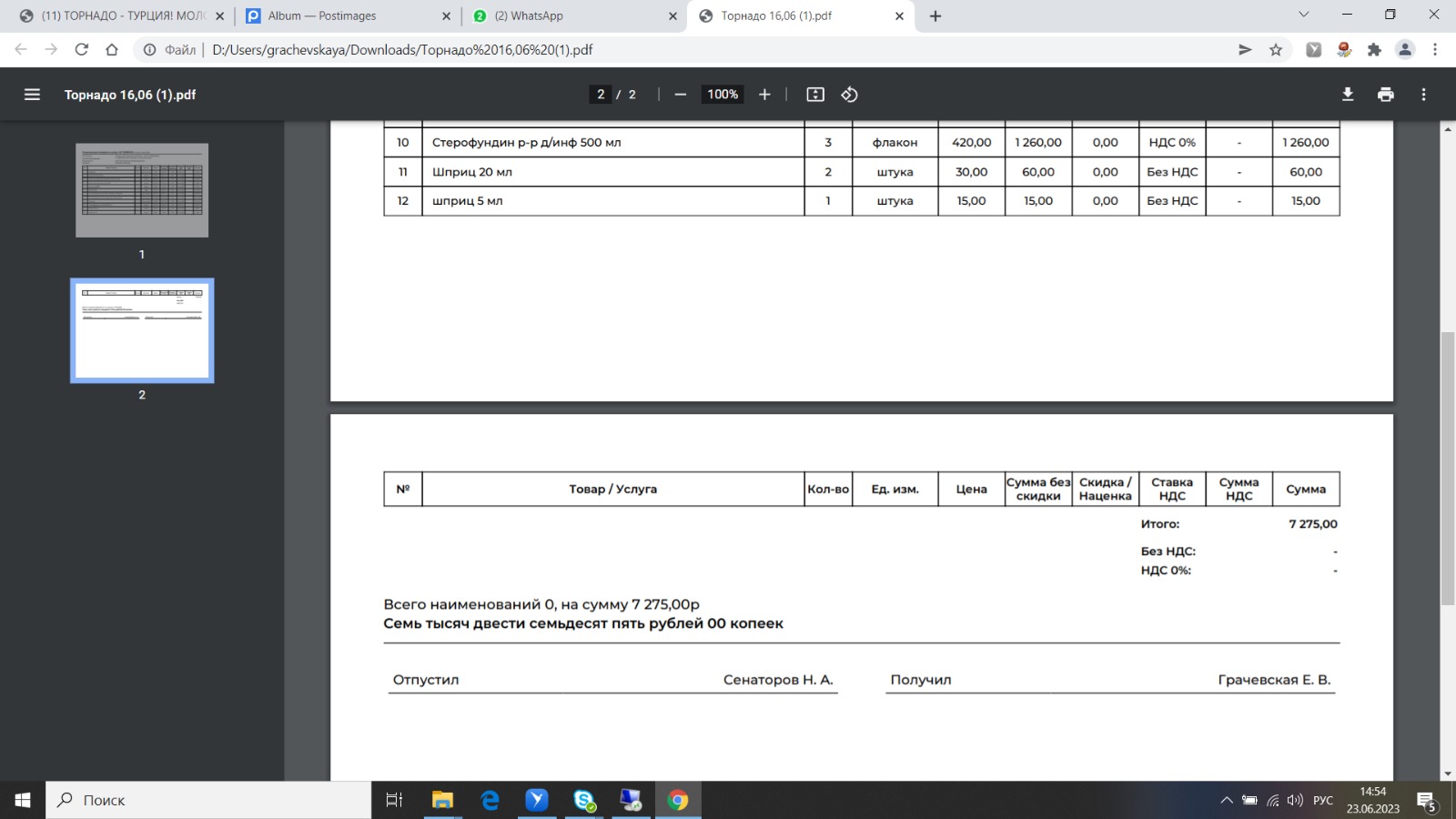Print the PDF document
1456x819 pixels.
click(1386, 95)
